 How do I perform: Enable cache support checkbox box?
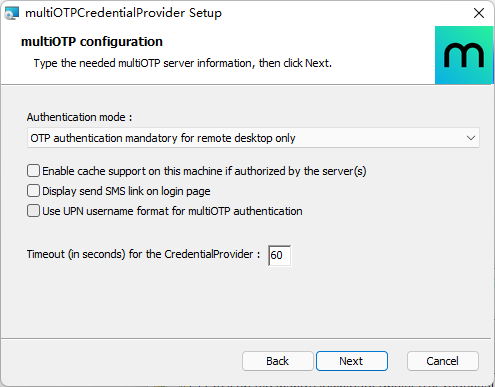pos(33,171)
